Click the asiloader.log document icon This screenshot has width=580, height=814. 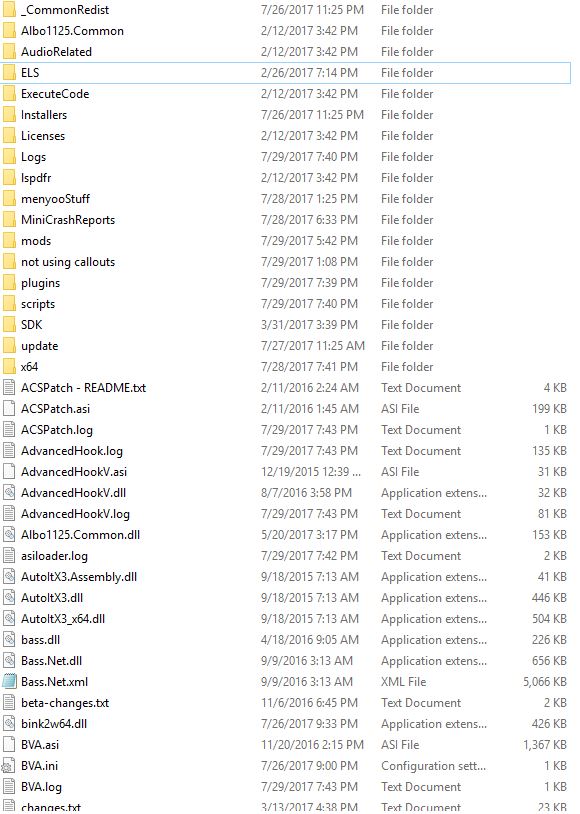click(x=9, y=555)
